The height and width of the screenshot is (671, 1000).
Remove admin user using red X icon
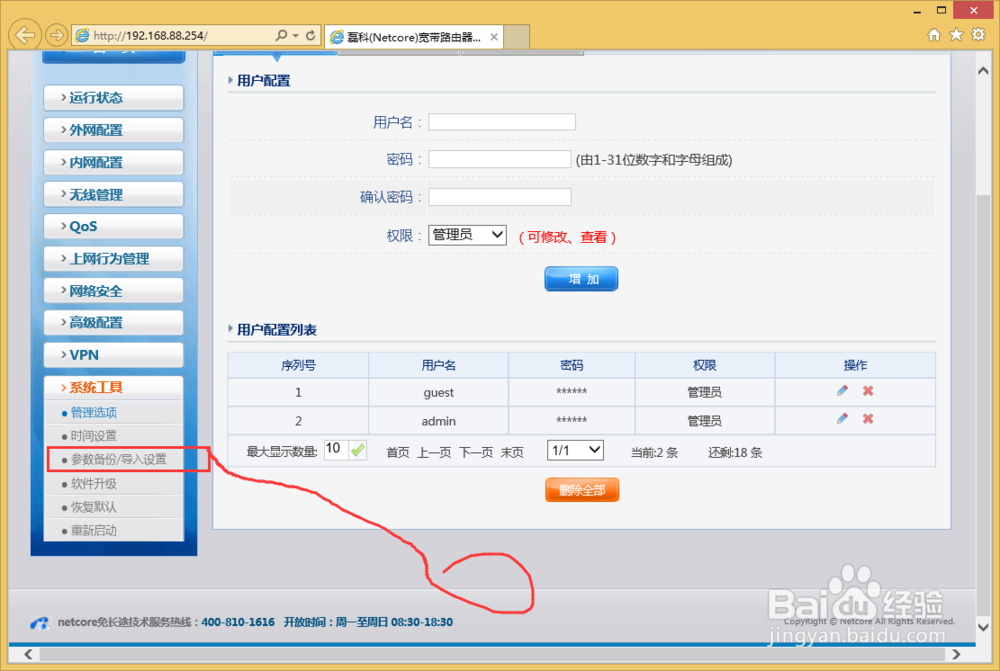[869, 420]
